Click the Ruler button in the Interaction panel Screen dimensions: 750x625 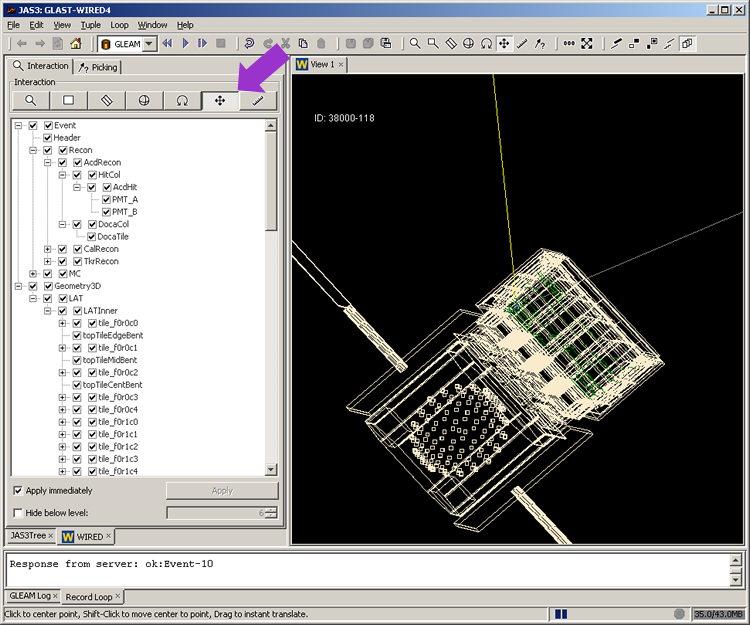pyautogui.click(x=257, y=100)
